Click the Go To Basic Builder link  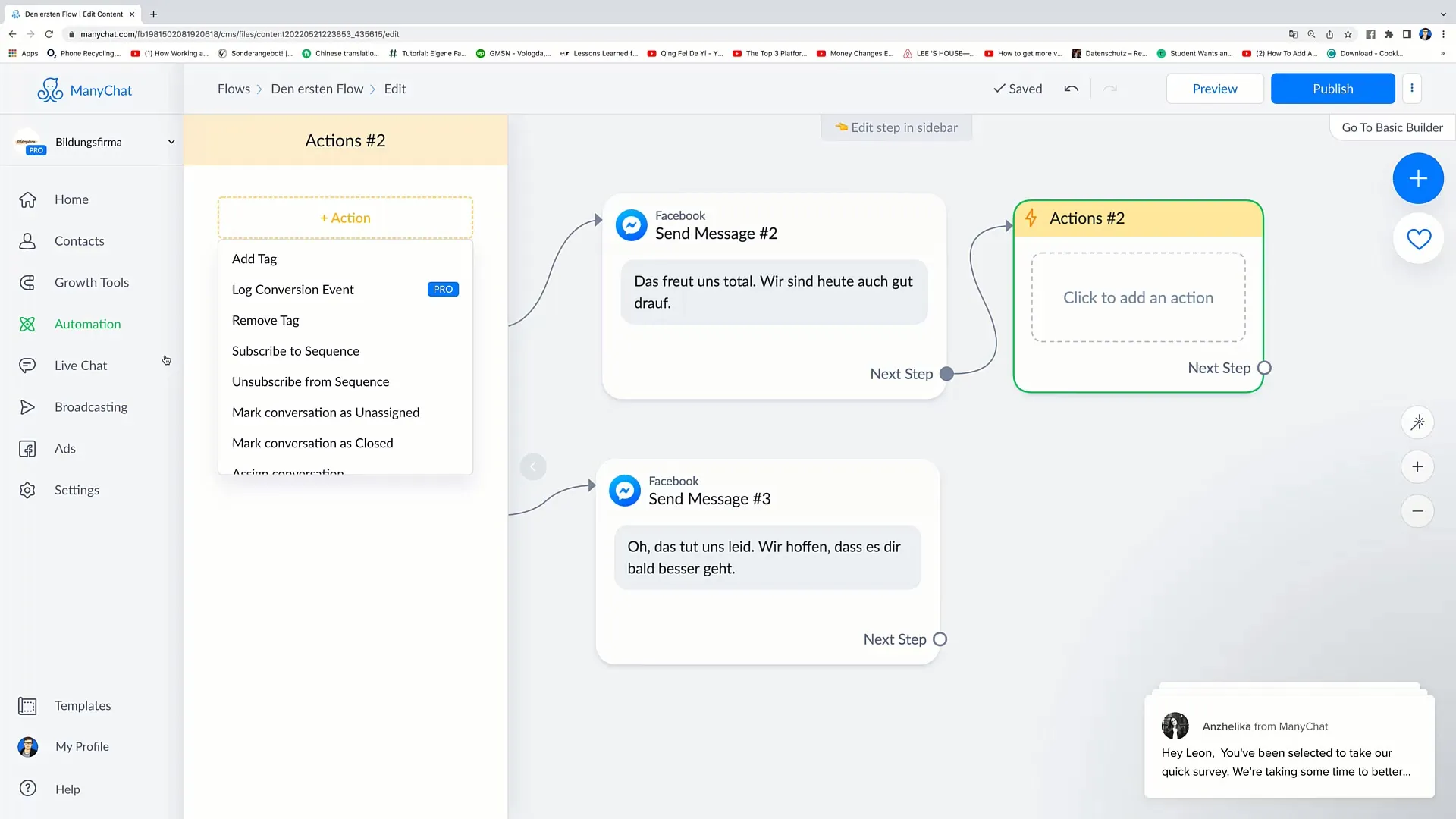click(1392, 127)
